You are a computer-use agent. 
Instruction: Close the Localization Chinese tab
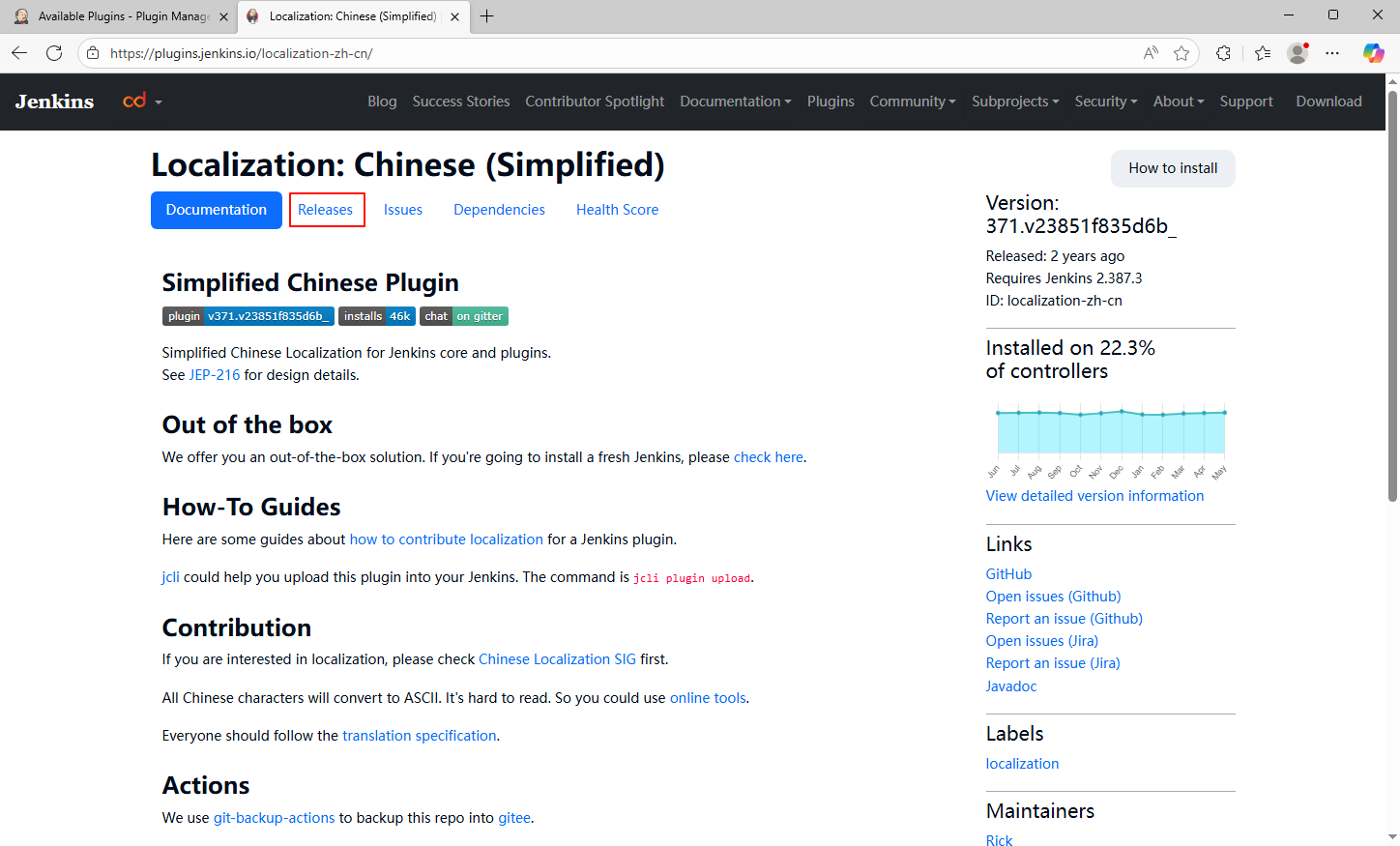(x=454, y=16)
